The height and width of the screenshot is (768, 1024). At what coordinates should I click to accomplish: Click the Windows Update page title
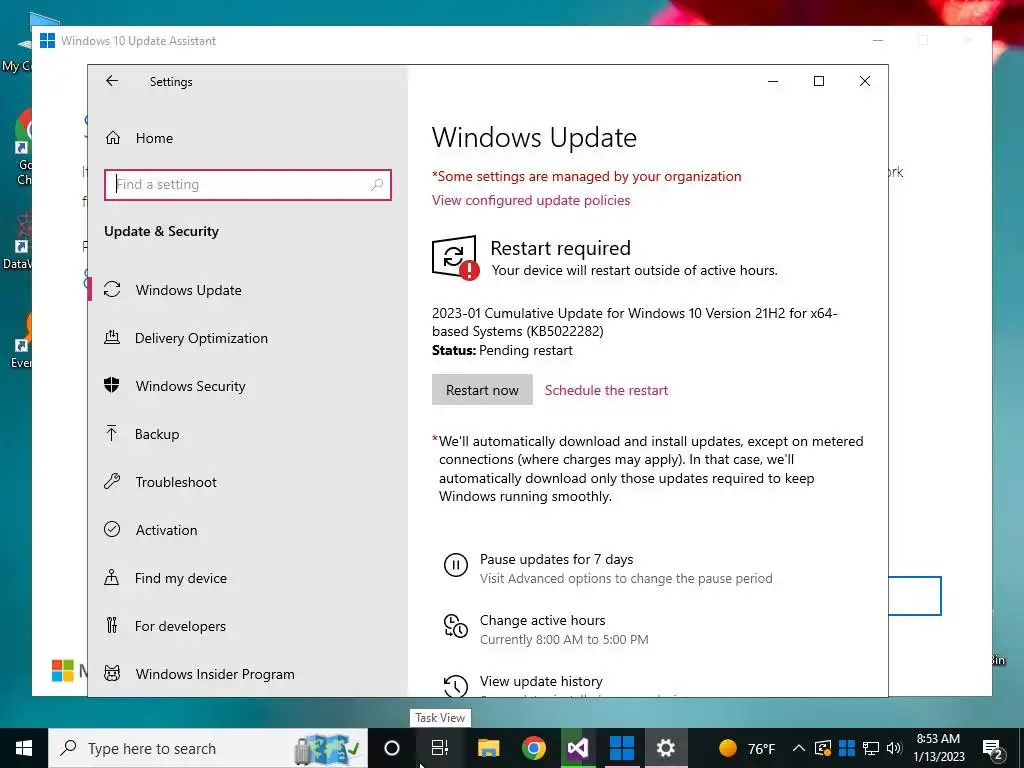pyautogui.click(x=534, y=138)
